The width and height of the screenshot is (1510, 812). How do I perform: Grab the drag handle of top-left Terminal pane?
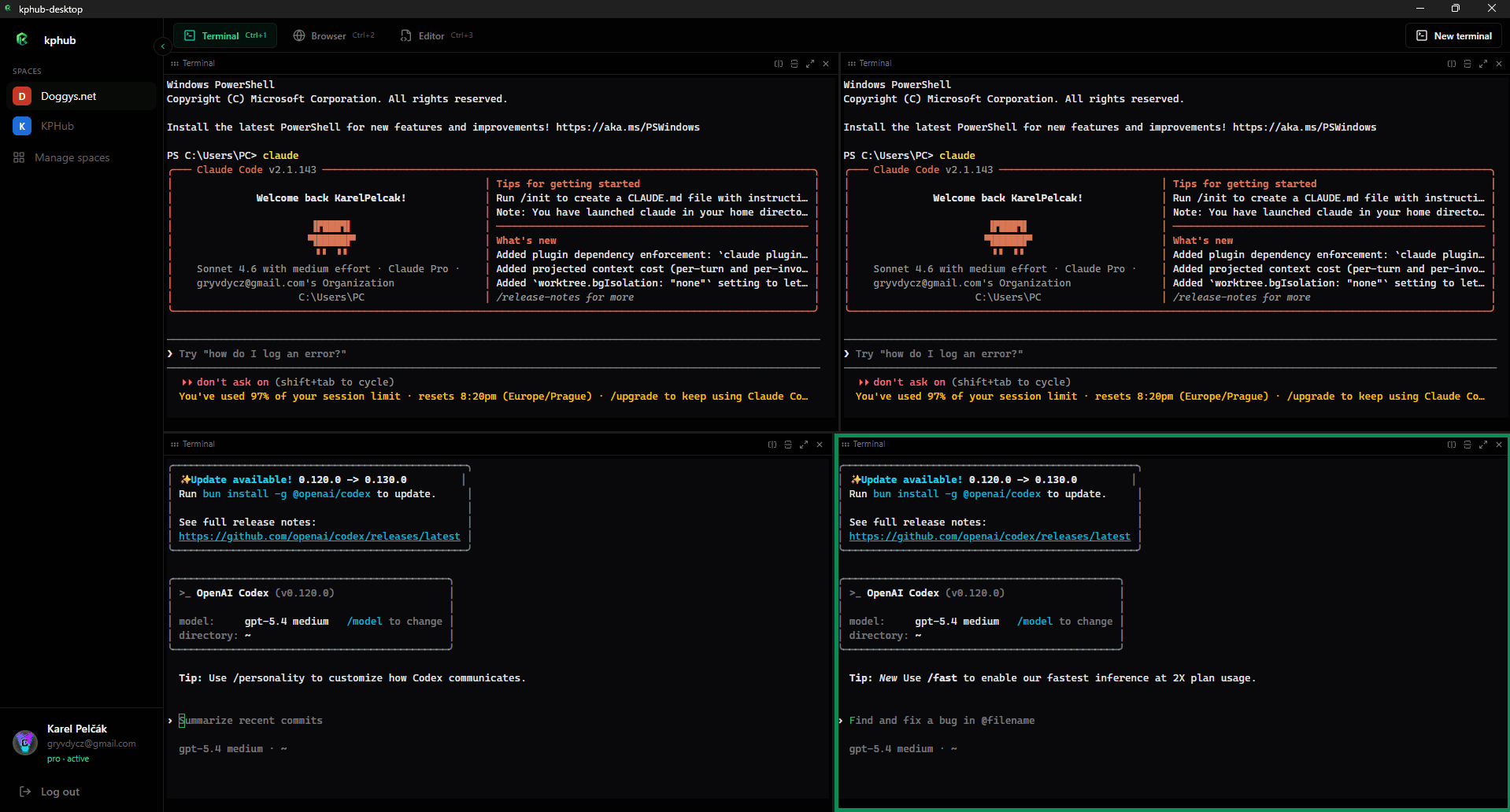tap(175, 64)
